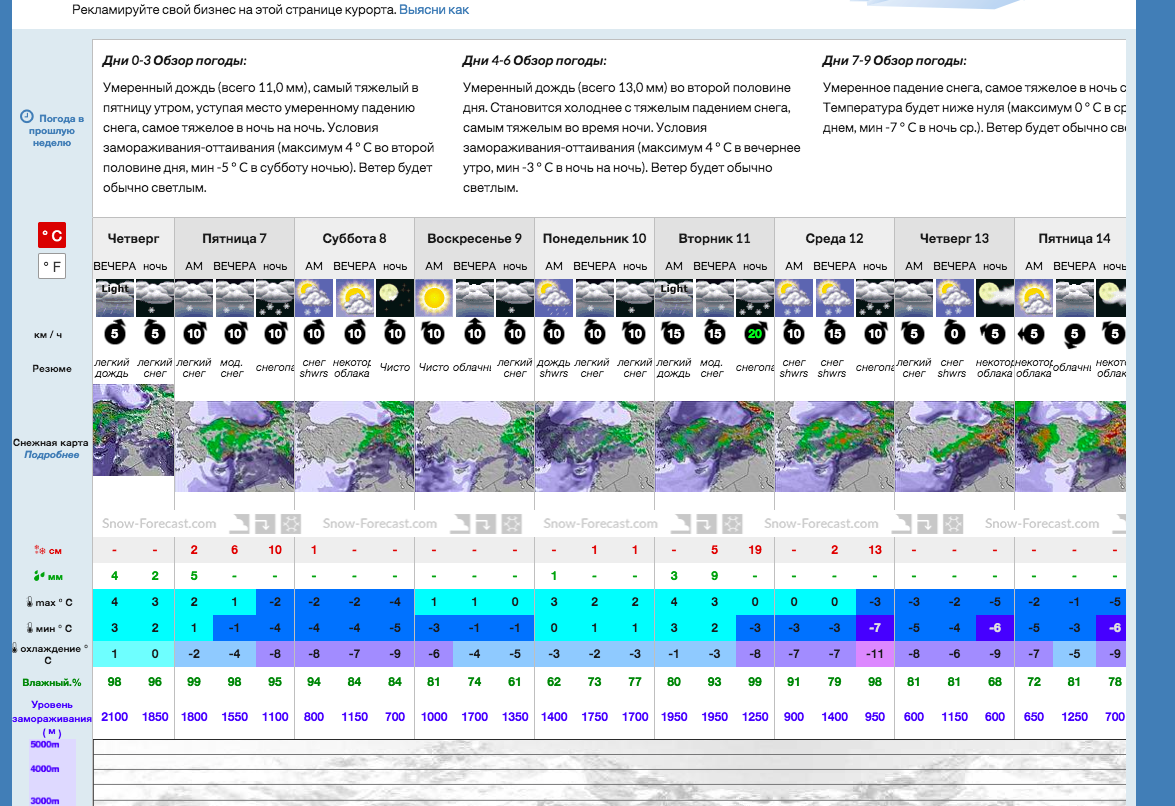Click the 19 cm snowfall value

pyautogui.click(x=755, y=550)
